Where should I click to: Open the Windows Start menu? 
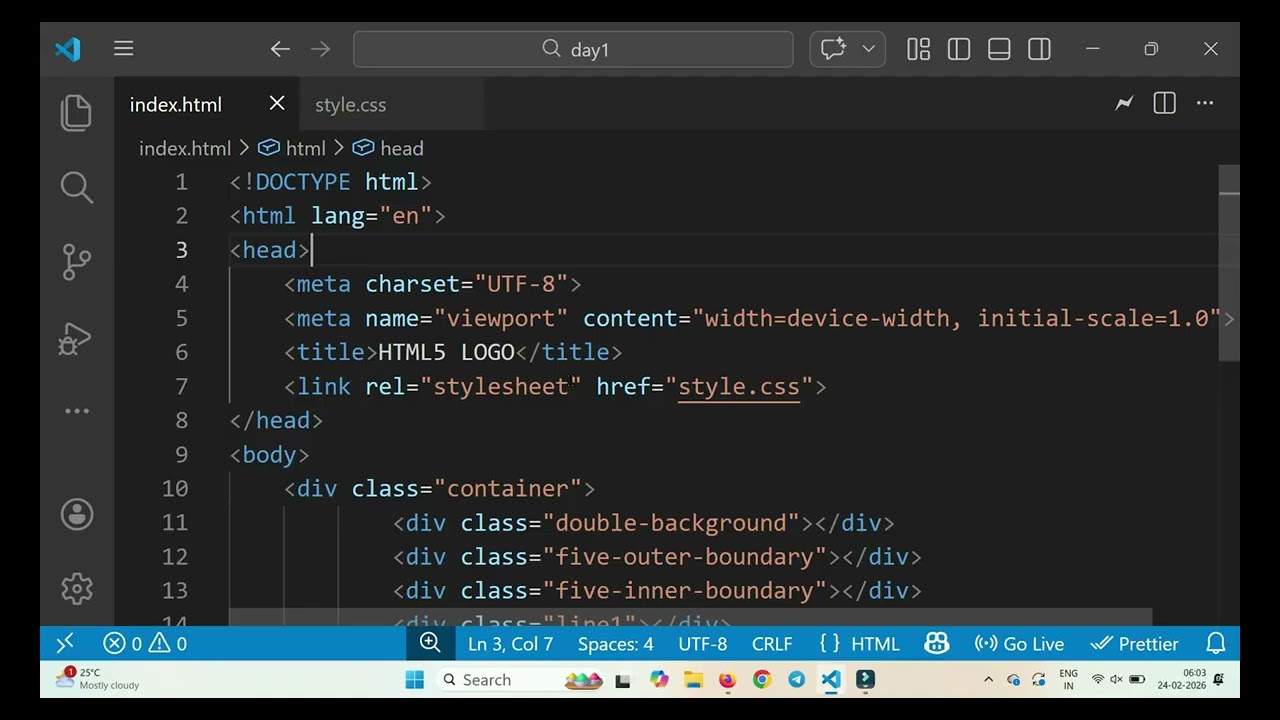click(415, 680)
